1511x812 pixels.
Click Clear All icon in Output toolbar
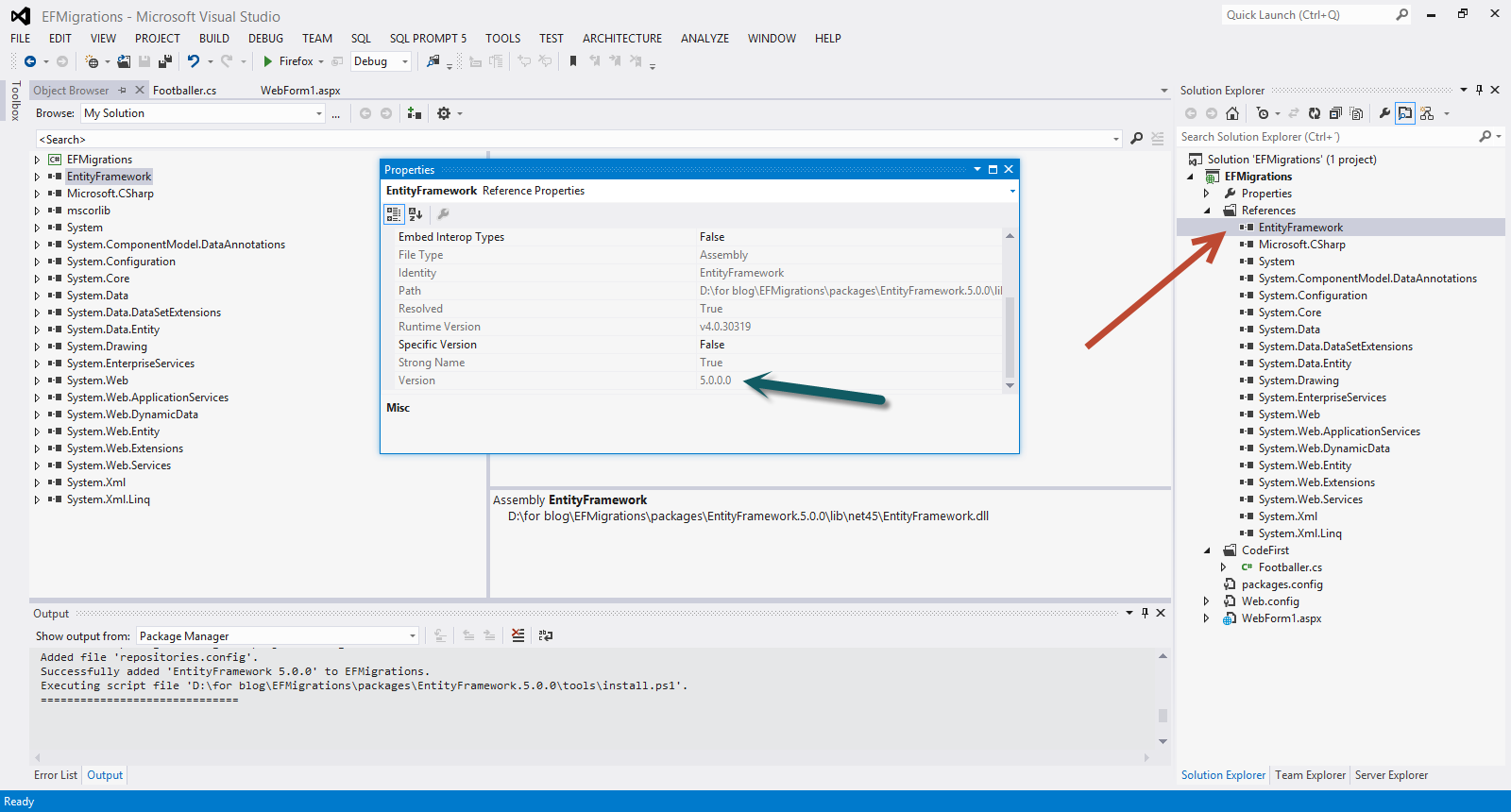pos(518,635)
